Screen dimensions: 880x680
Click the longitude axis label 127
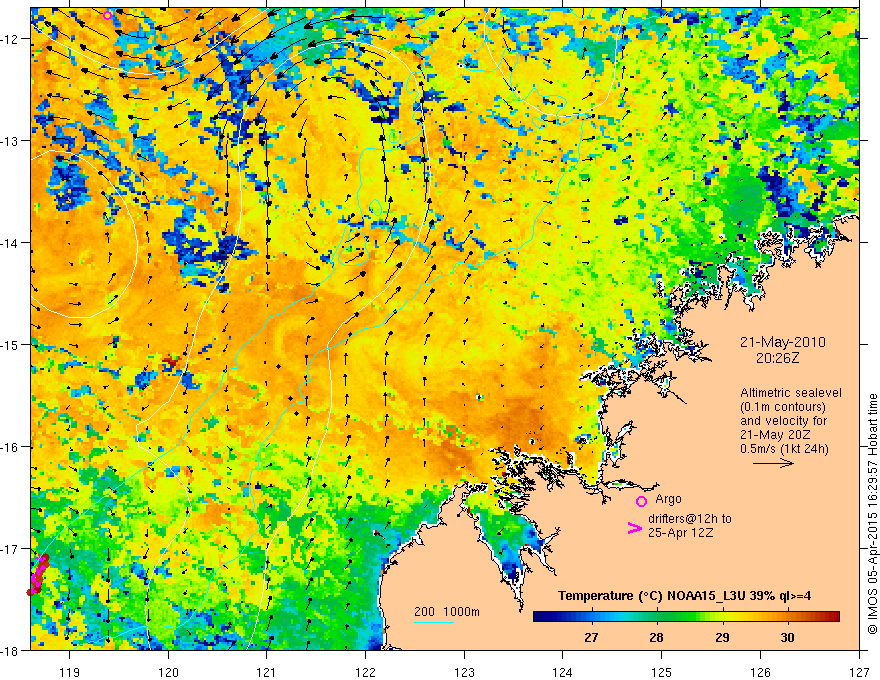859,672
